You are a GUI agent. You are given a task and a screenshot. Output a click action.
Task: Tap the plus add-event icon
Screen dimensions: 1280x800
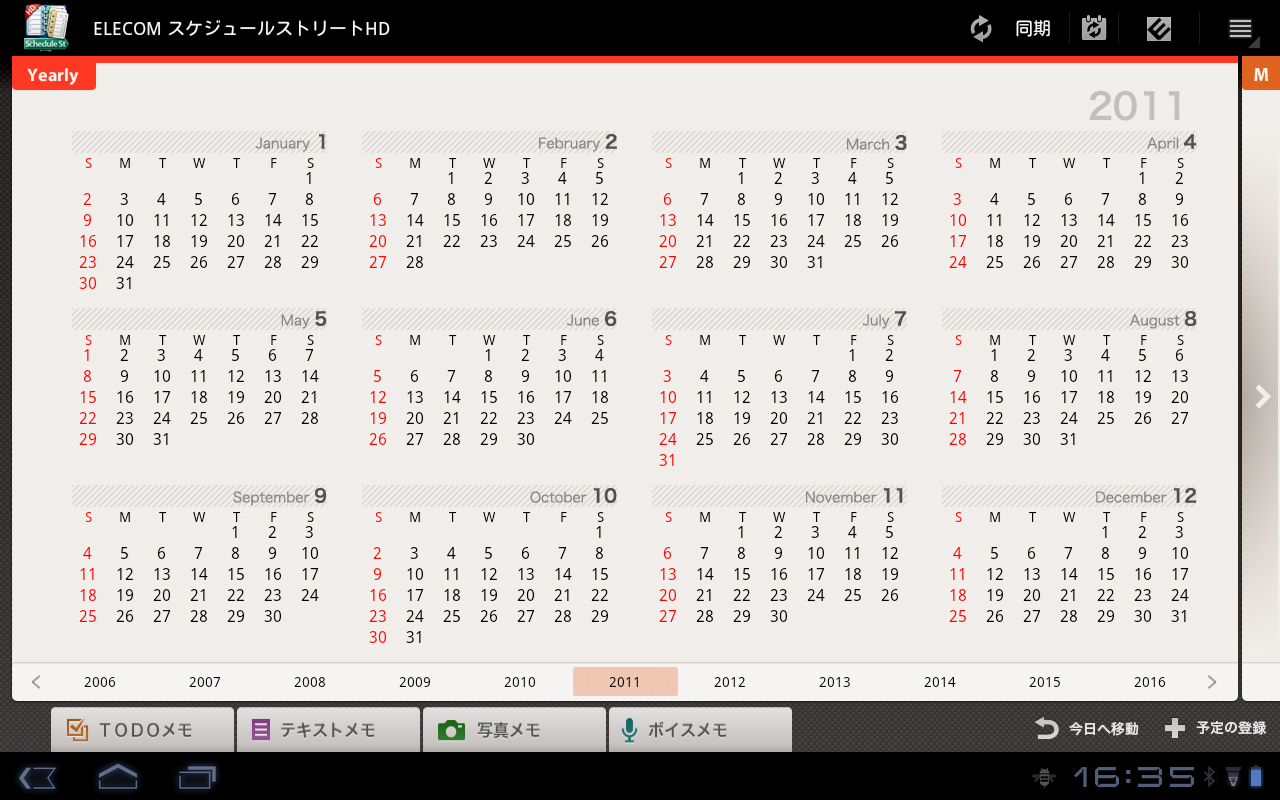(x=1175, y=728)
